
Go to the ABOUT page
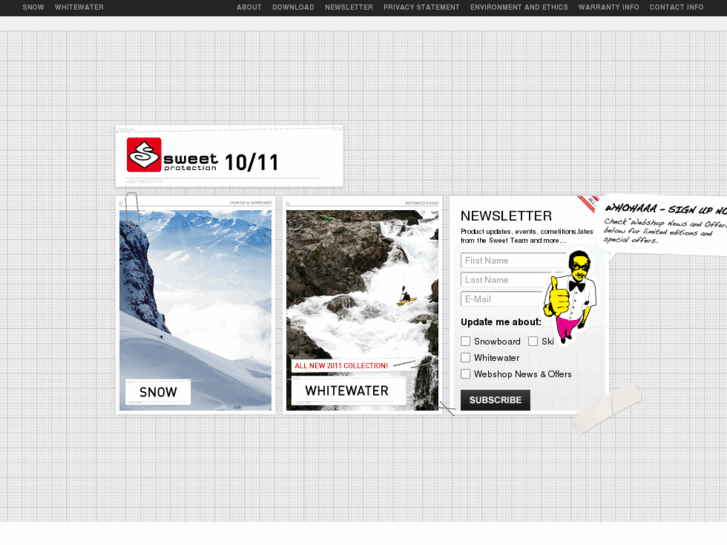[249, 7]
